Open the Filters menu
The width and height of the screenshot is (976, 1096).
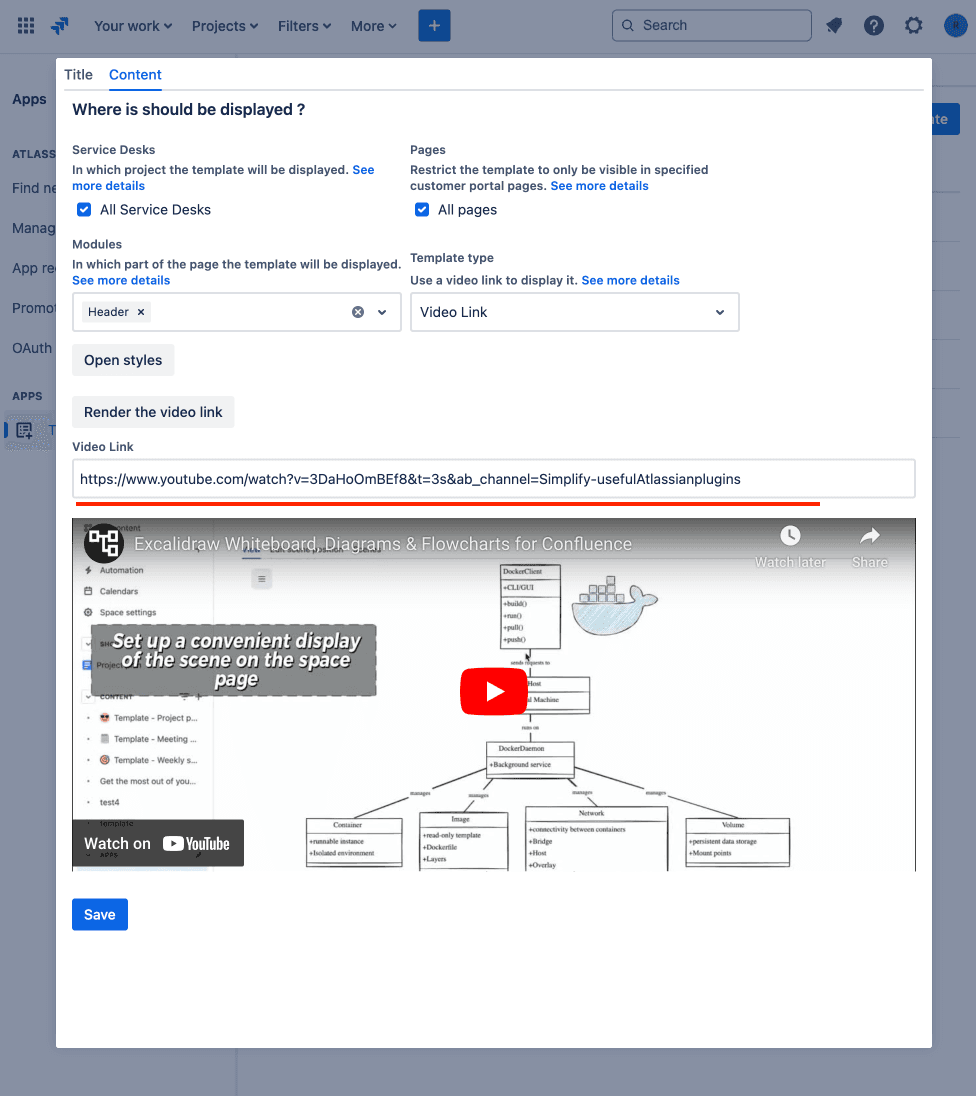[x=305, y=26]
